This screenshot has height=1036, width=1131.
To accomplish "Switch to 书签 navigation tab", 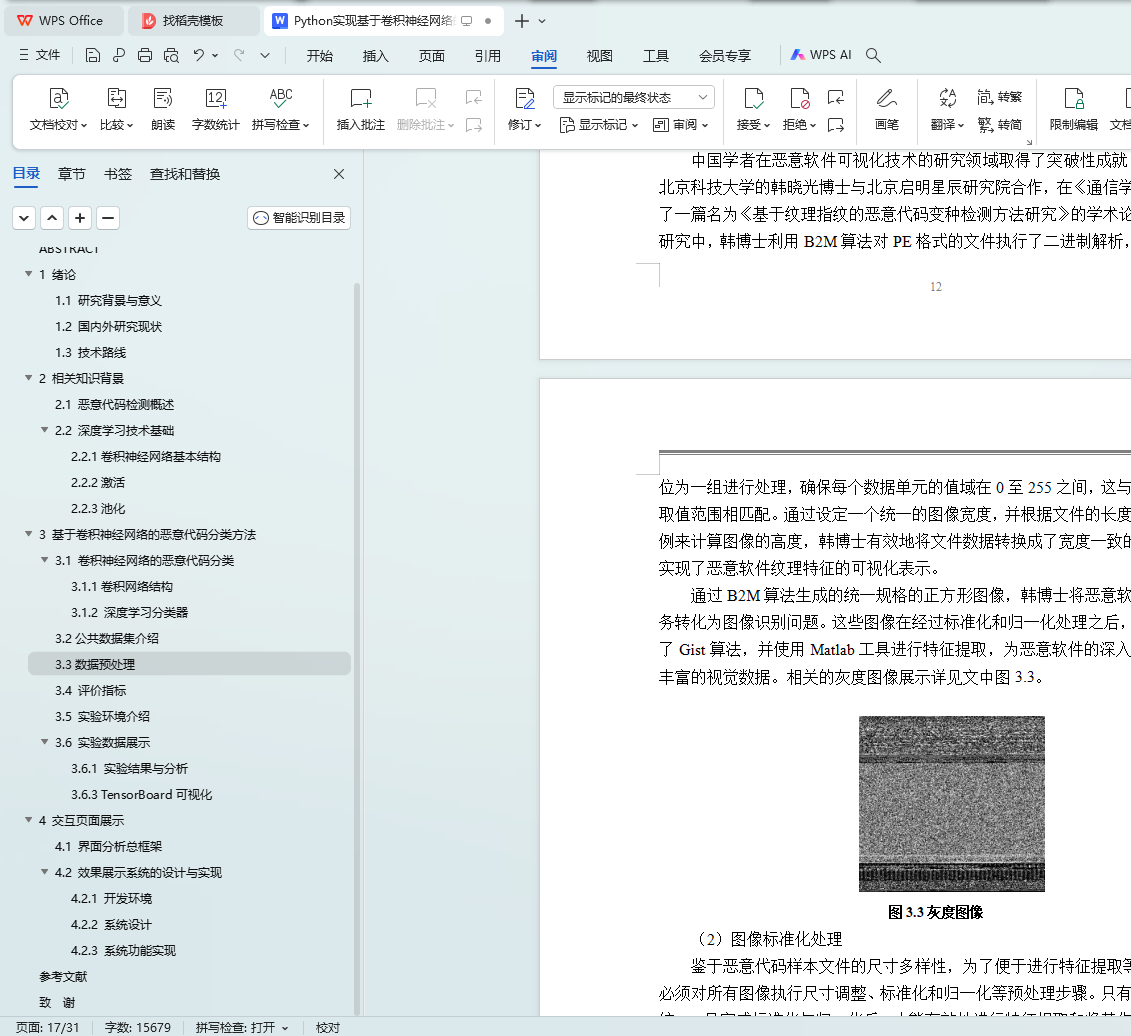I will (118, 174).
